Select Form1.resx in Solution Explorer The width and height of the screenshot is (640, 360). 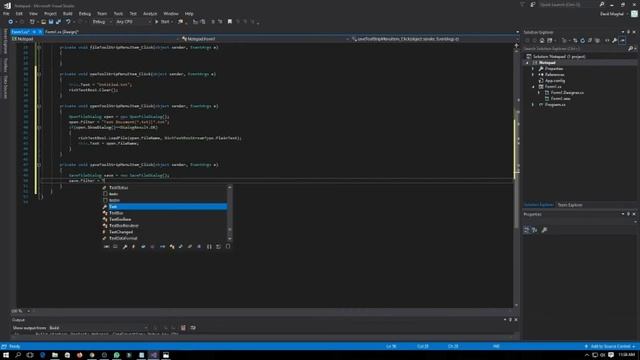point(560,99)
